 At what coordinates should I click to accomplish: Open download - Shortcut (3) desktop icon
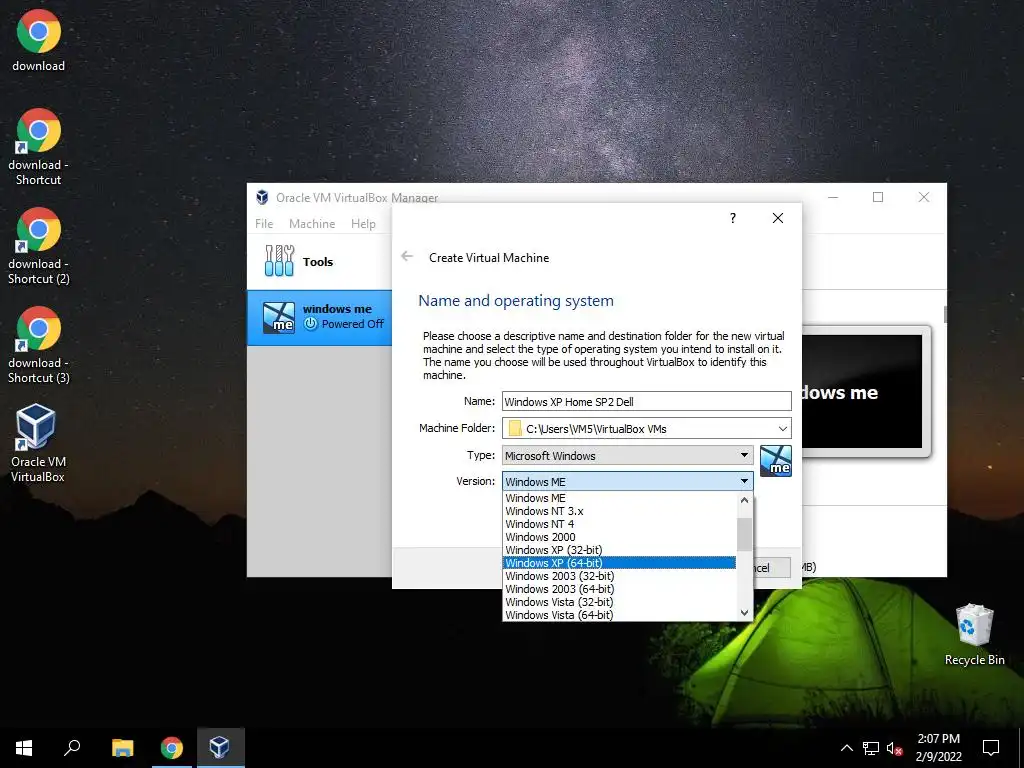click(39, 345)
